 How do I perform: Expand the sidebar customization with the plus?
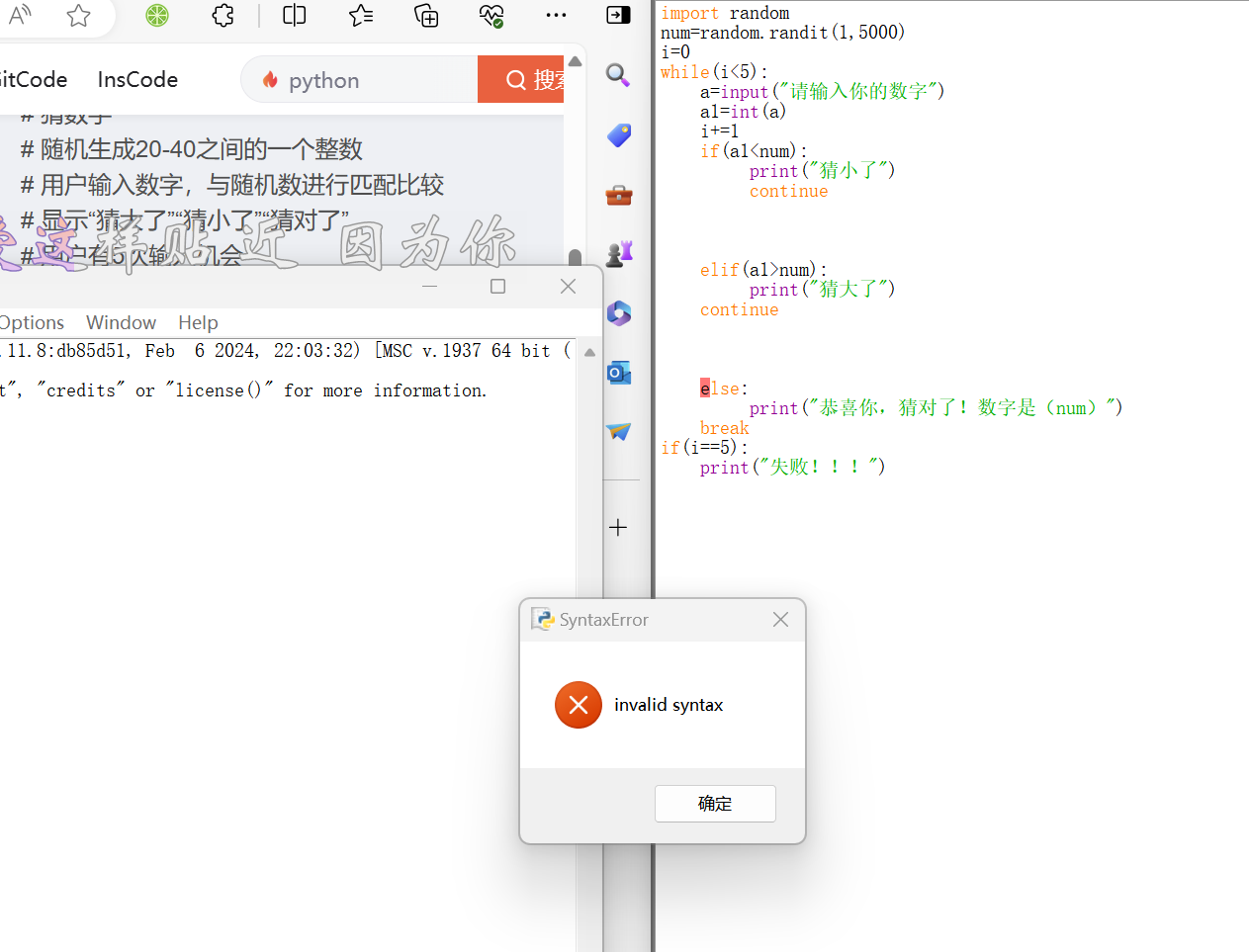618,527
